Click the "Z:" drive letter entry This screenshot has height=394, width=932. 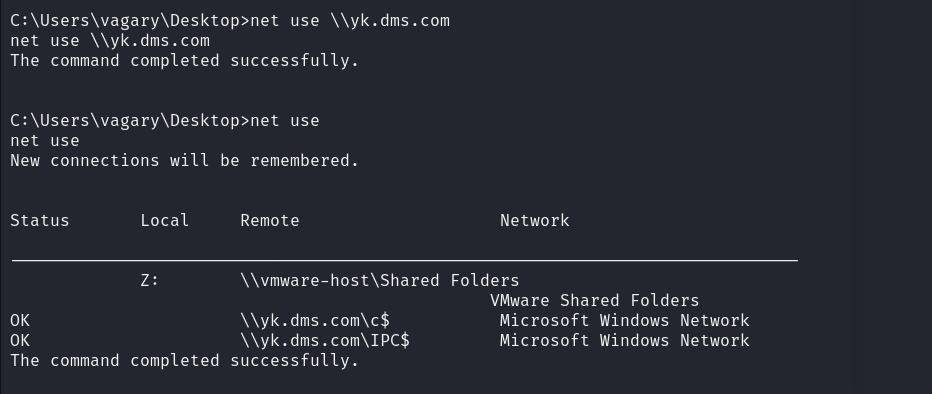click(150, 280)
